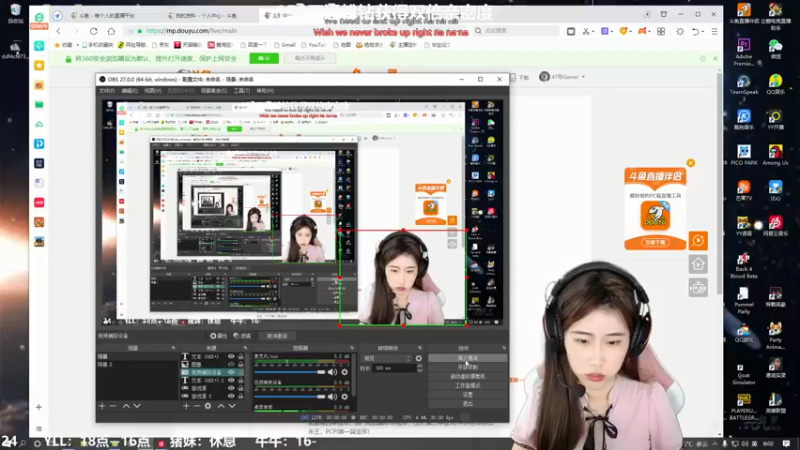The image size is (800, 450).
Task: Open Goat Simulator desktop shortcut
Action: (x=744, y=373)
